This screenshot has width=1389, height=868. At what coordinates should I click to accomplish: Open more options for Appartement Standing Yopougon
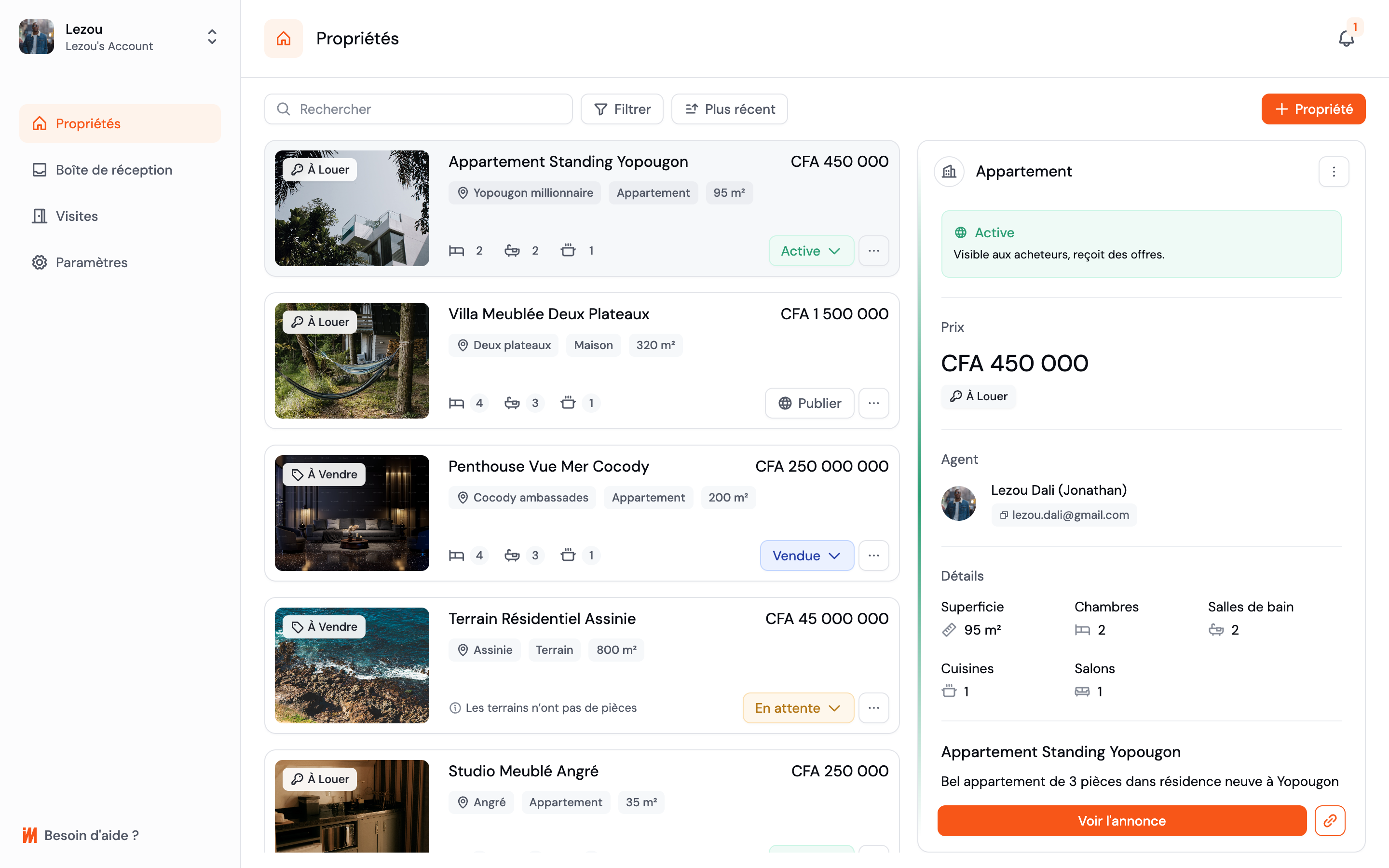[873, 251]
